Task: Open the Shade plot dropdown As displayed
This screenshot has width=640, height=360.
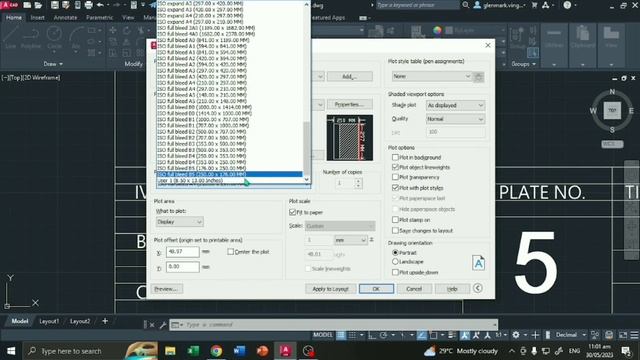Action: 456,105
